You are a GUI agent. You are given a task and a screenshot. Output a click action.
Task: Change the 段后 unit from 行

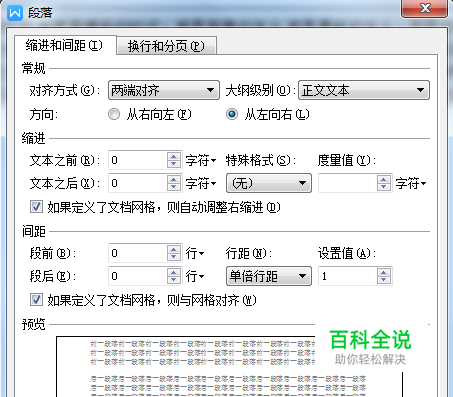[x=195, y=276]
